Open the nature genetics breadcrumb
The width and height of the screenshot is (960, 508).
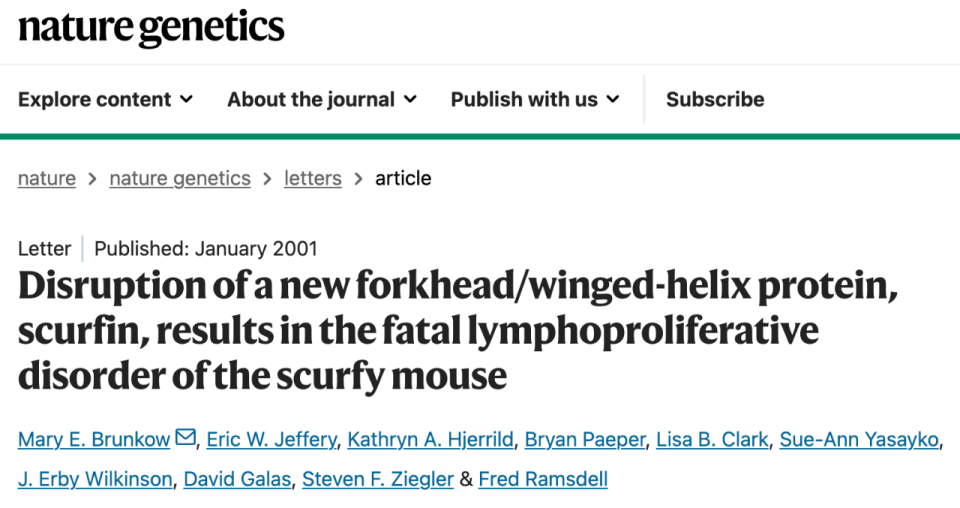coord(180,178)
